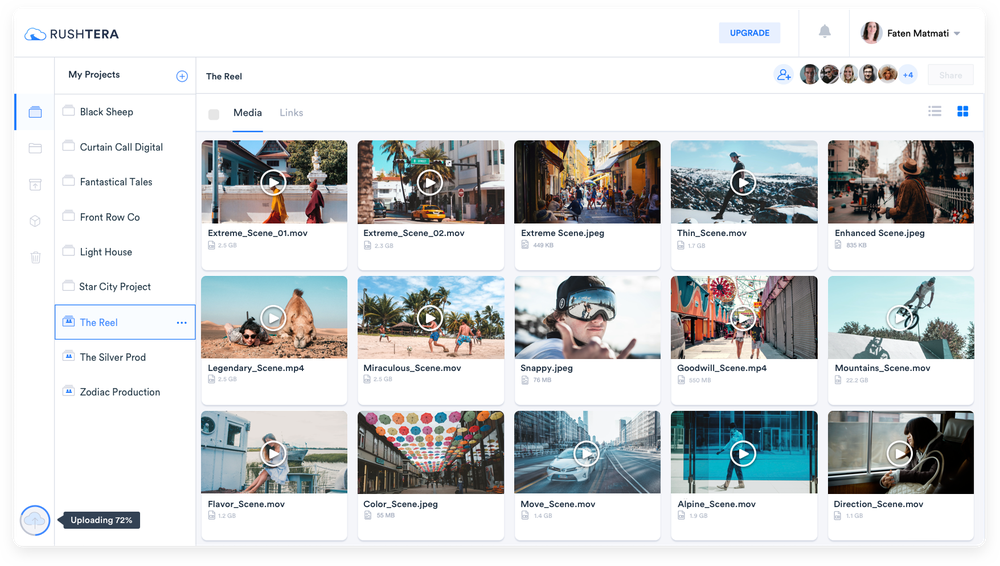This screenshot has width=1000, height=566.
Task: Play Thin_Scene.mov video
Action: pyautogui.click(x=743, y=182)
